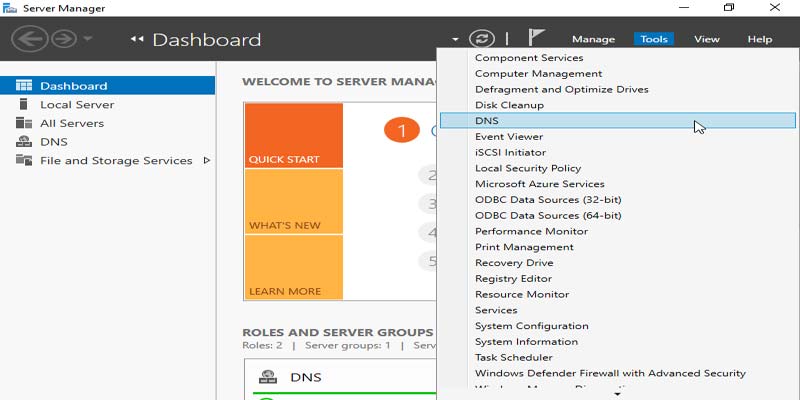This screenshot has width=800, height=400.
Task: Choose ODBC Data Sources (32-bit)
Action: pyautogui.click(x=618, y=199)
